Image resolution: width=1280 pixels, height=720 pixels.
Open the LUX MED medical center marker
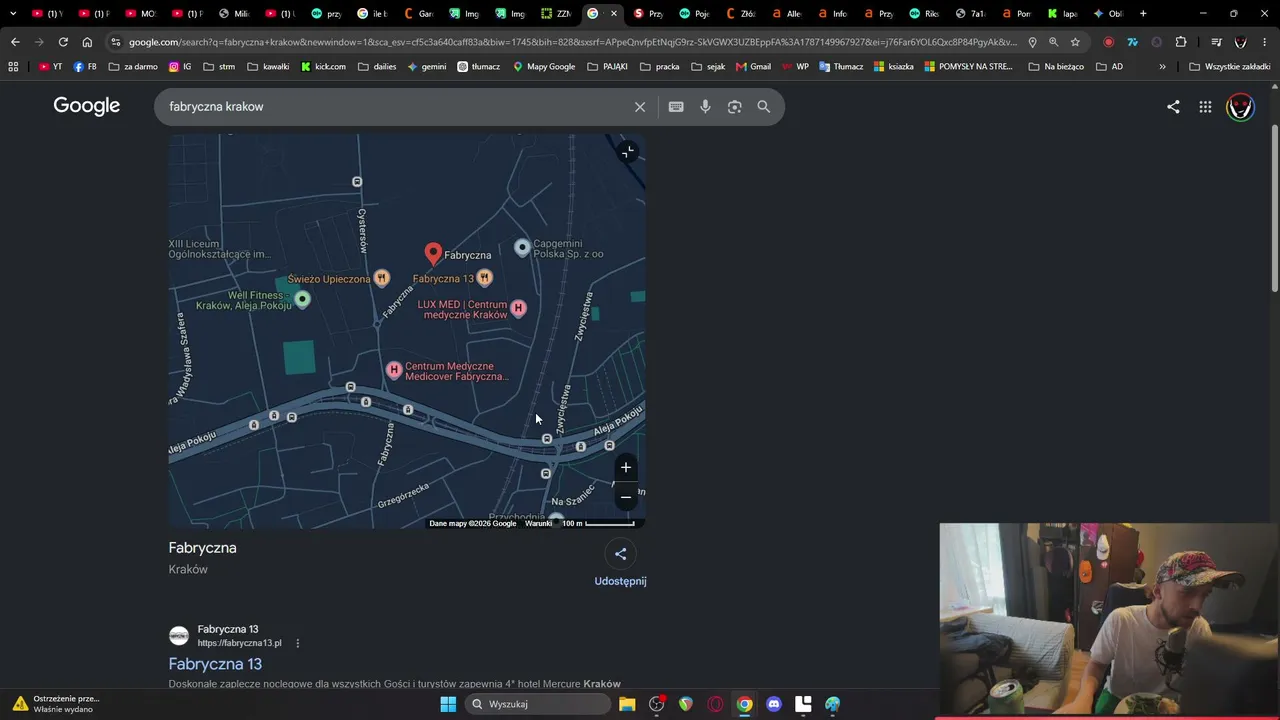coord(518,308)
